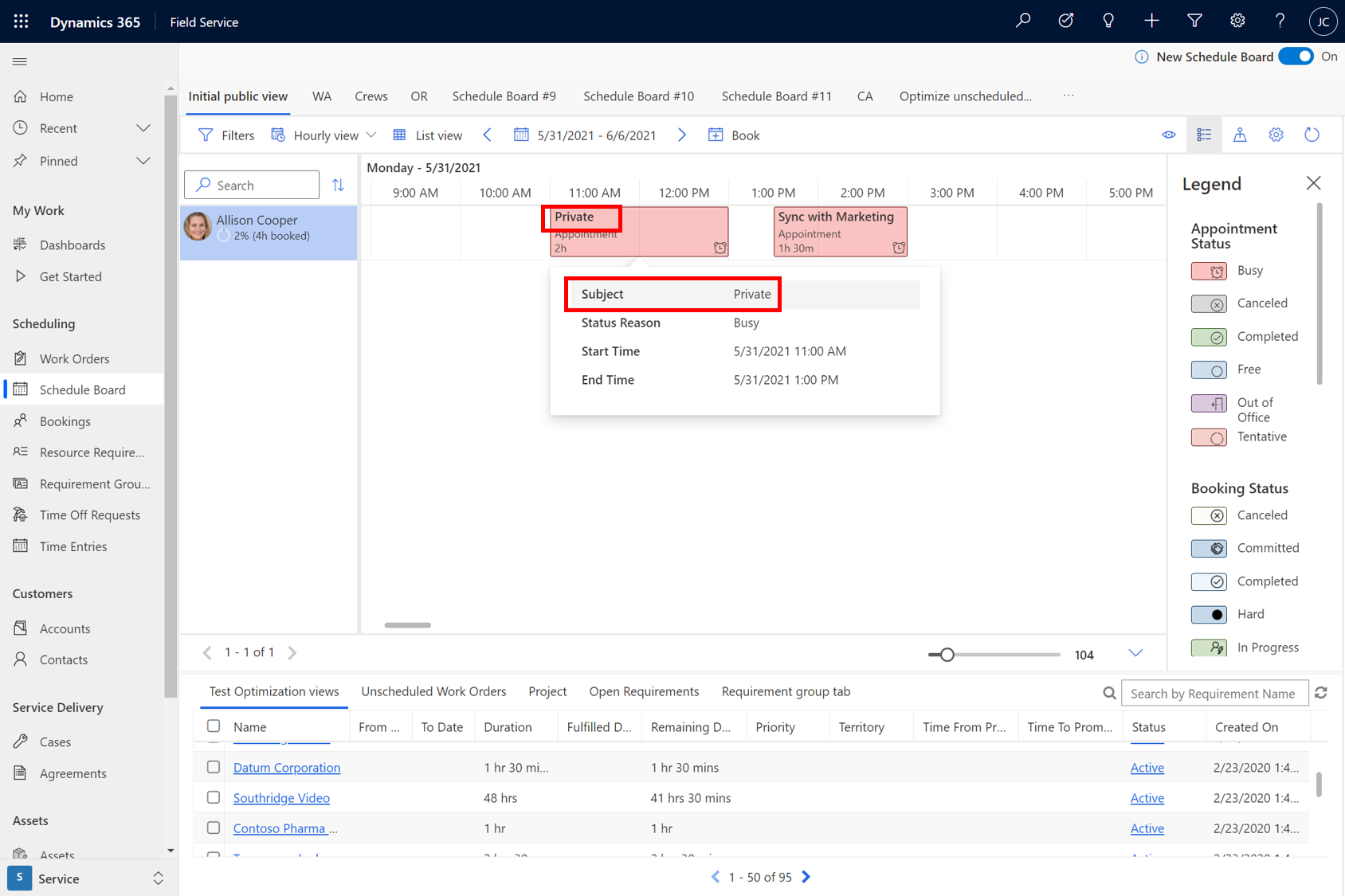
Task: Switch to List view
Action: [x=428, y=135]
